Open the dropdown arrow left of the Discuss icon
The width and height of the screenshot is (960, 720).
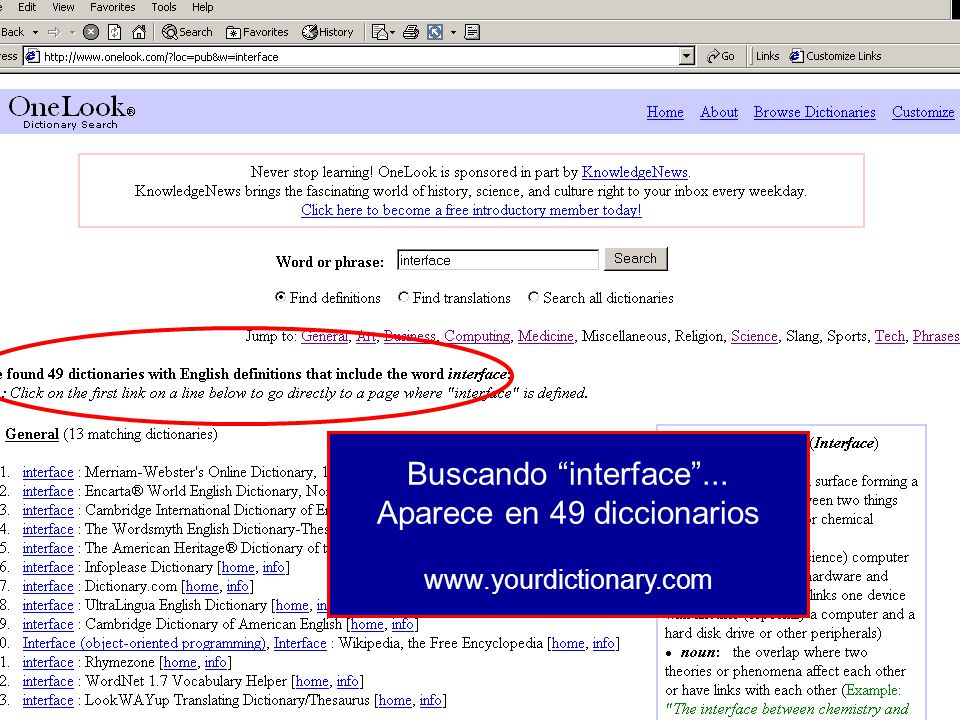tap(453, 32)
